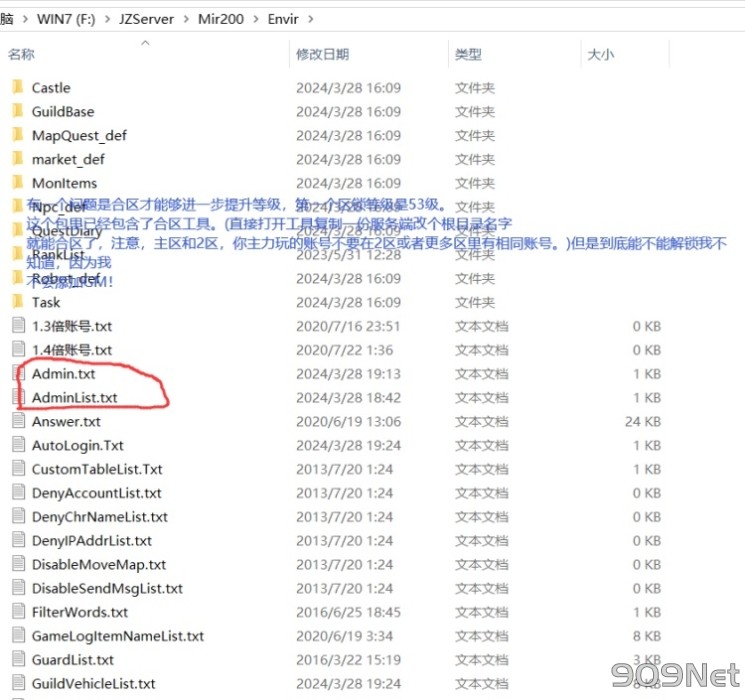Select the GuardList.txt file icon
The width and height of the screenshot is (745, 700).
point(18,660)
